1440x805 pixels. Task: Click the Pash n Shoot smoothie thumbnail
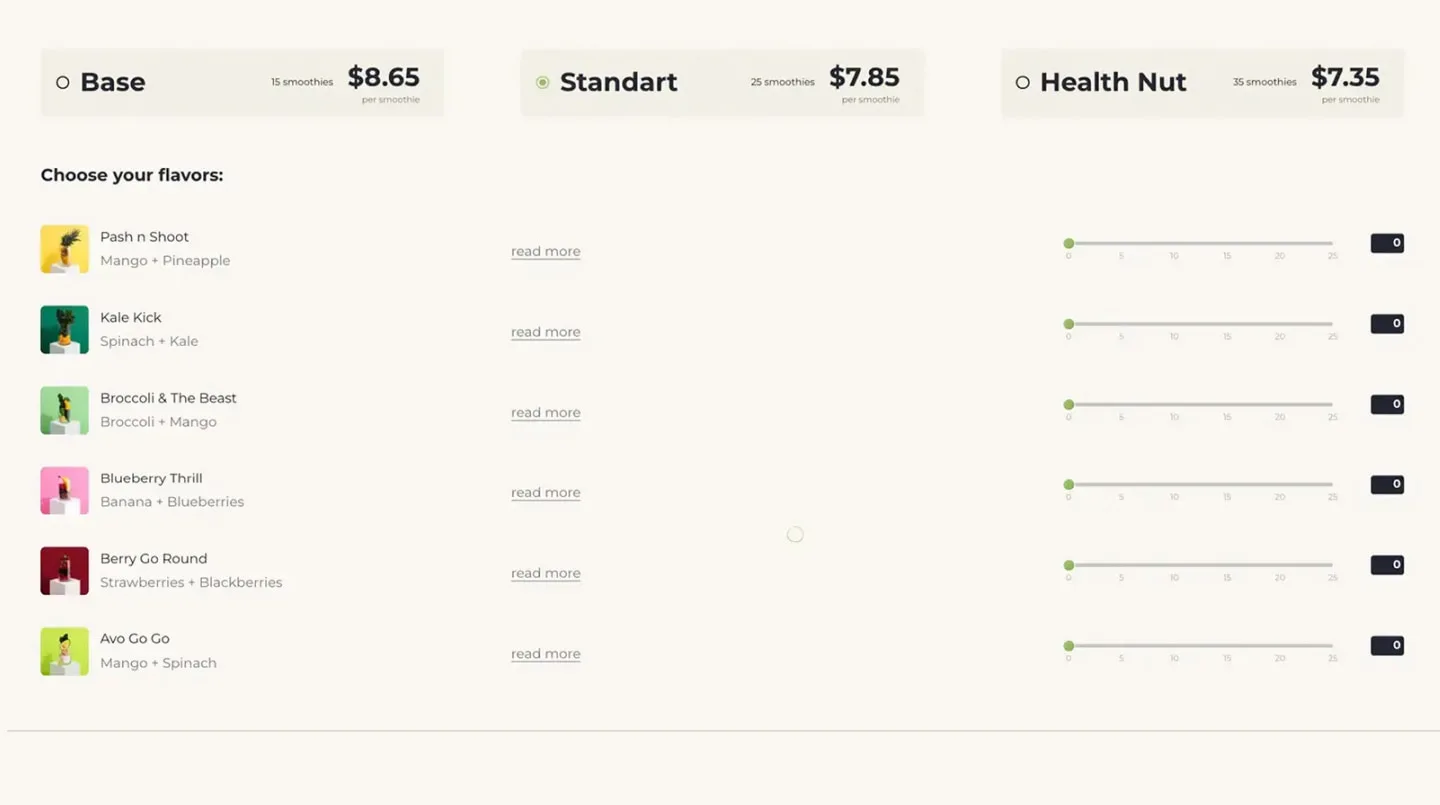click(64, 249)
